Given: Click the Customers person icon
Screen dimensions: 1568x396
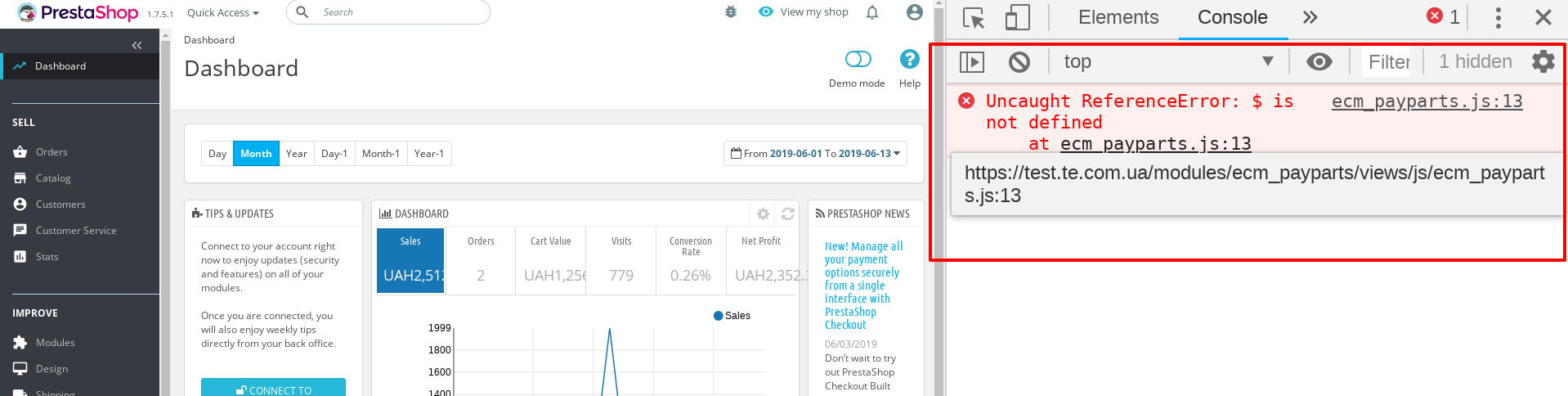Looking at the screenshot, I should 20,205.
